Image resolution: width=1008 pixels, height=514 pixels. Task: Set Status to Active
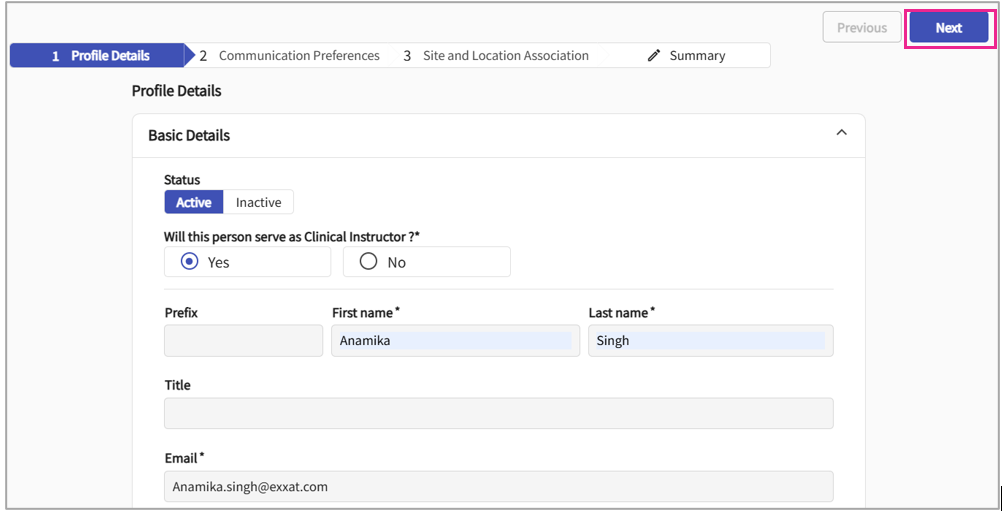193,202
